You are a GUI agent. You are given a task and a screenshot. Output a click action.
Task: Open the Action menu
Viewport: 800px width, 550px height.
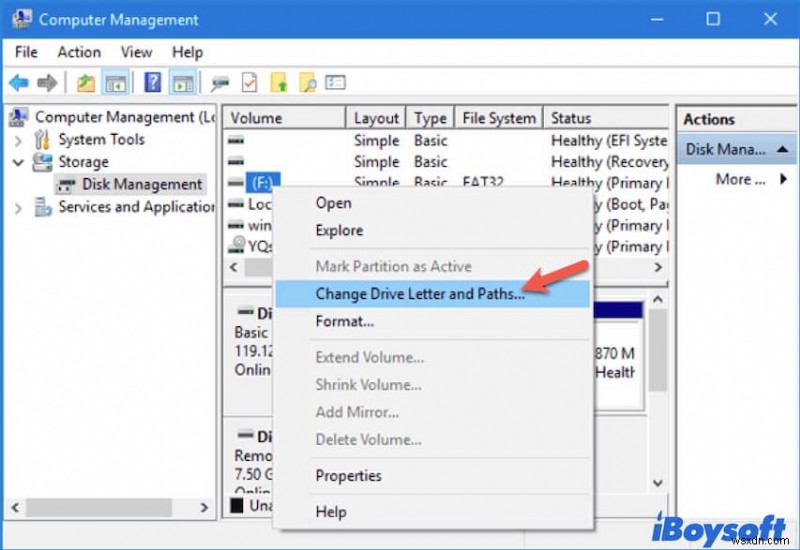click(79, 52)
